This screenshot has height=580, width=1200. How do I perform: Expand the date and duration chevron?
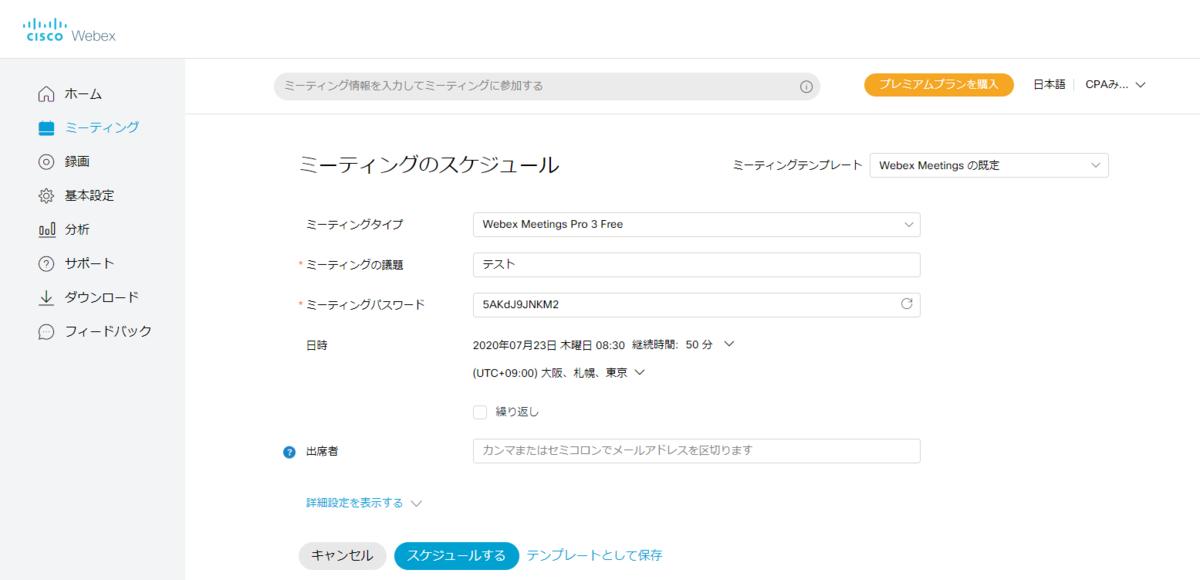(x=728, y=344)
